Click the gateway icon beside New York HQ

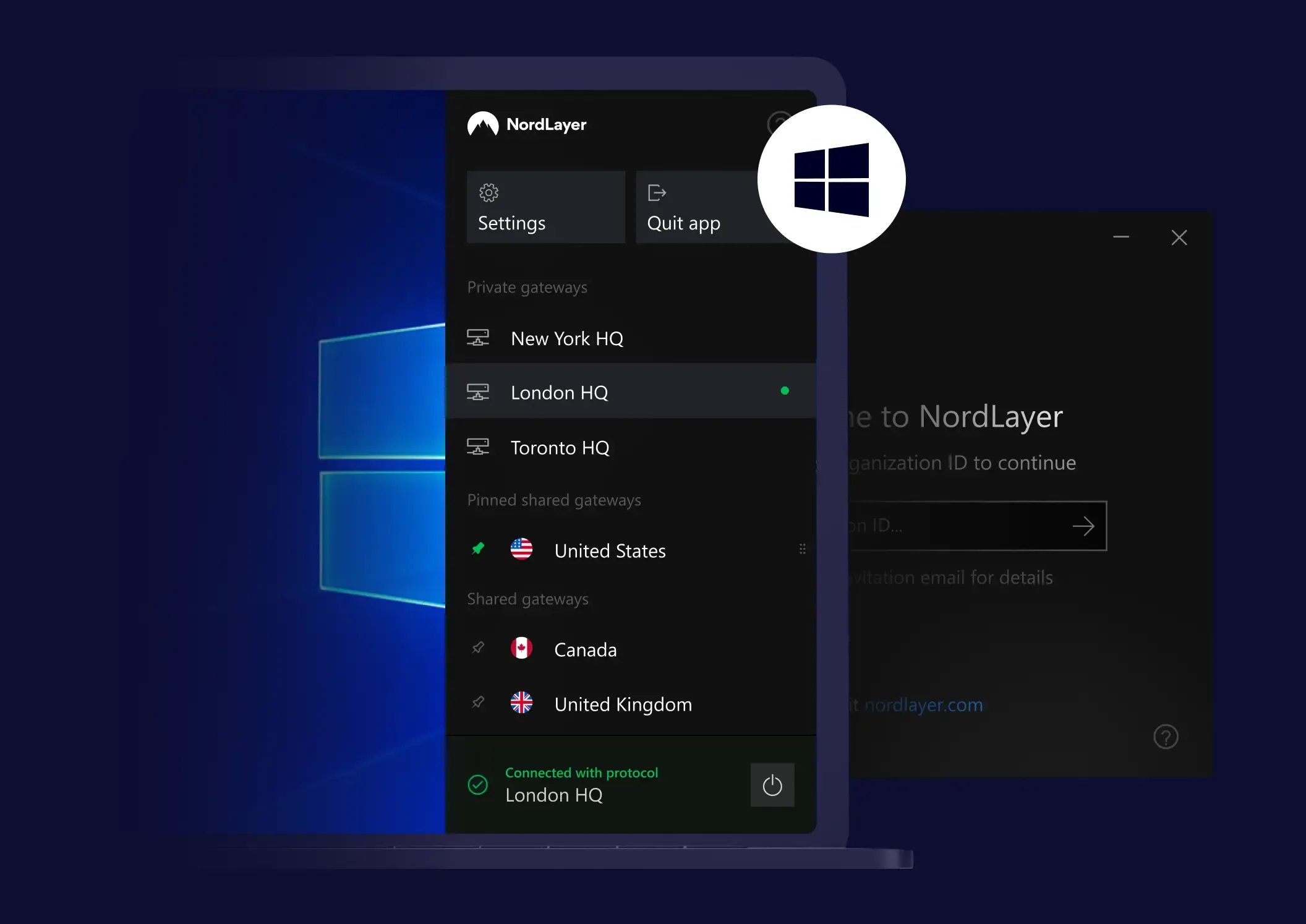[479, 338]
